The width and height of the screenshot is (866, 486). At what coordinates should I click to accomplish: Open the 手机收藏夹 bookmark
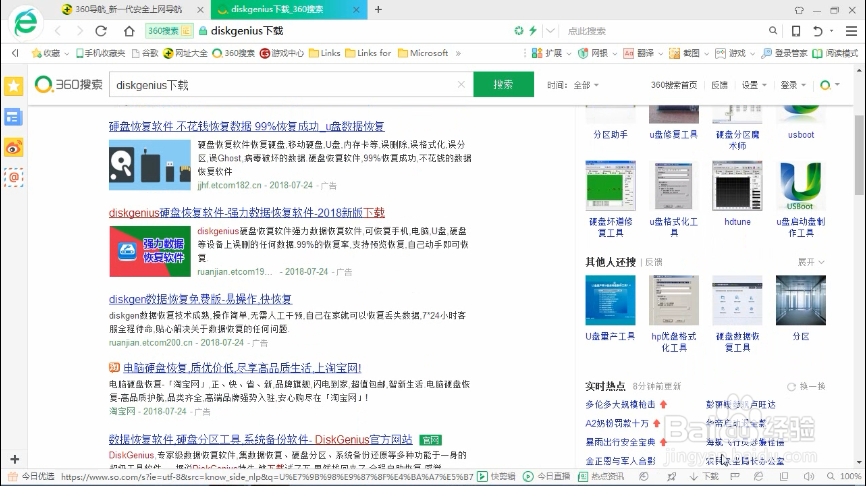click(101, 53)
